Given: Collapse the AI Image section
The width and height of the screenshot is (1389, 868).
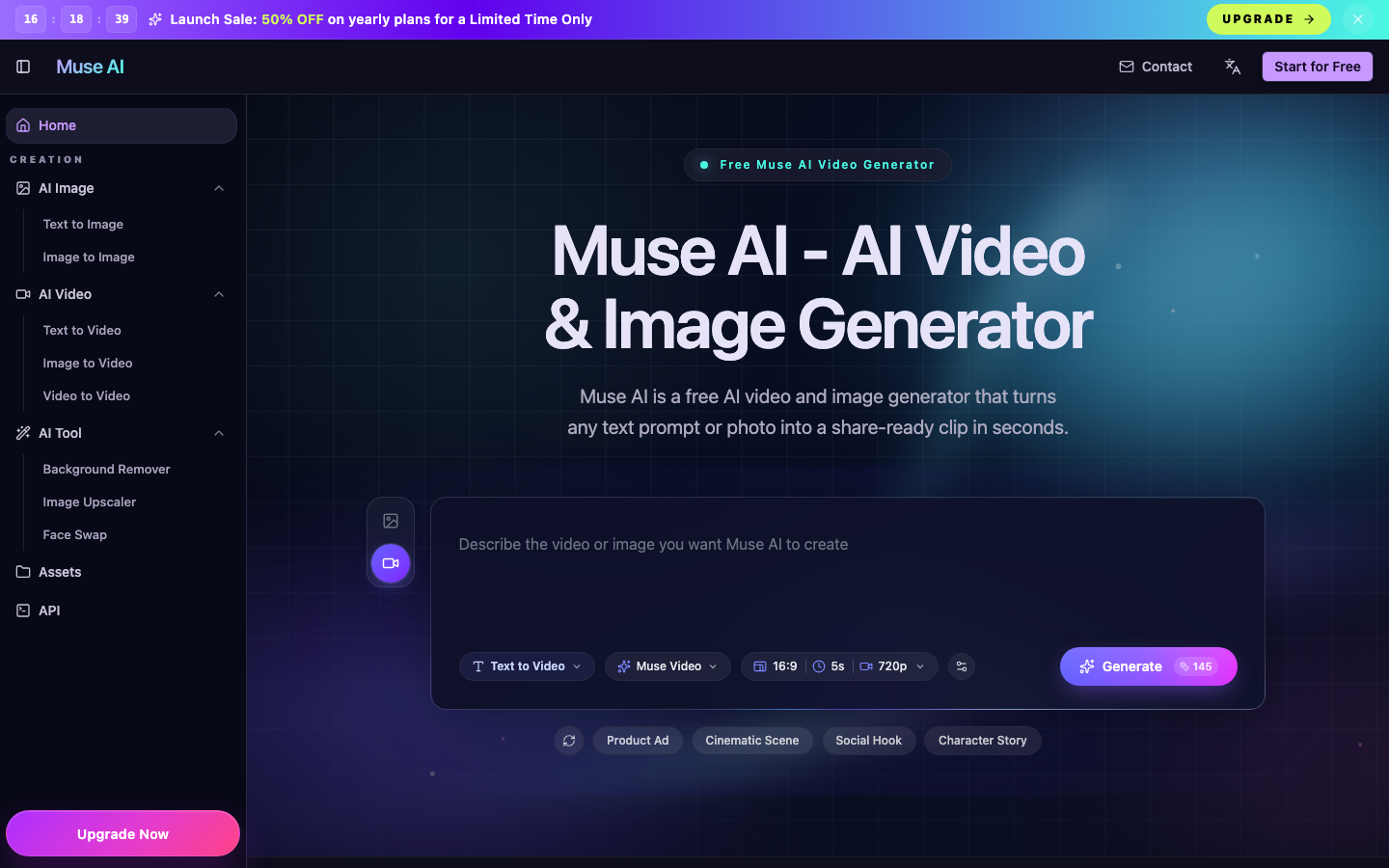Looking at the screenshot, I should click(x=219, y=188).
